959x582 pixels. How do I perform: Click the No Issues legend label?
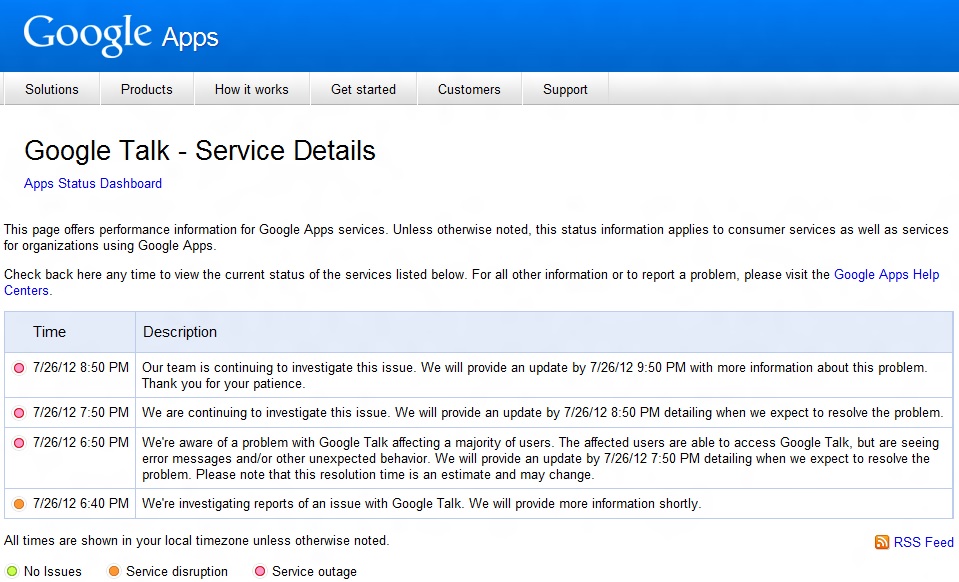[x=53, y=571]
